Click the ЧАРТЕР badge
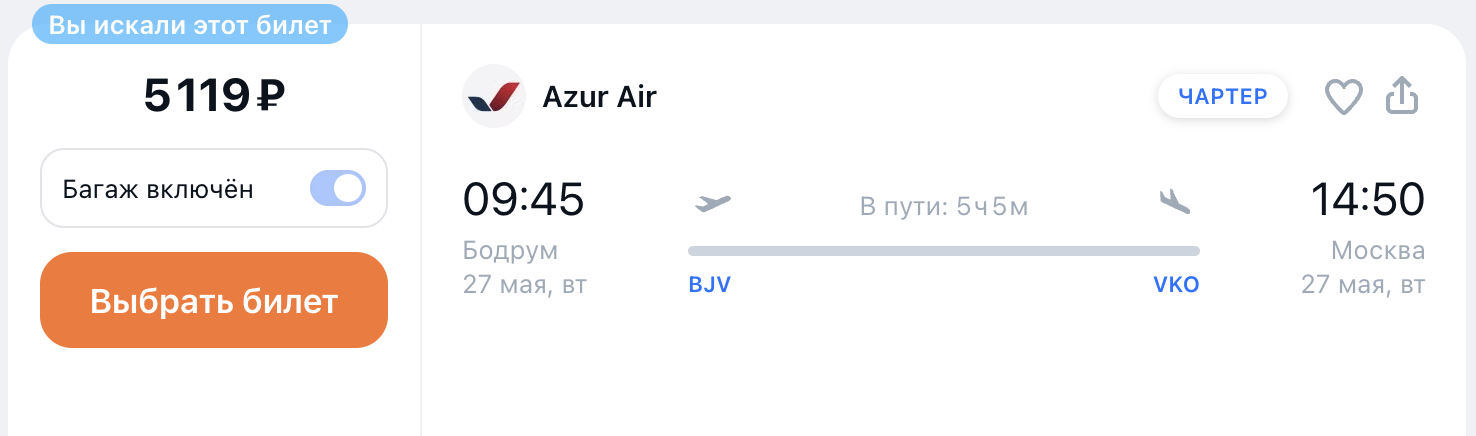The width and height of the screenshot is (1476, 436). 1223,96
